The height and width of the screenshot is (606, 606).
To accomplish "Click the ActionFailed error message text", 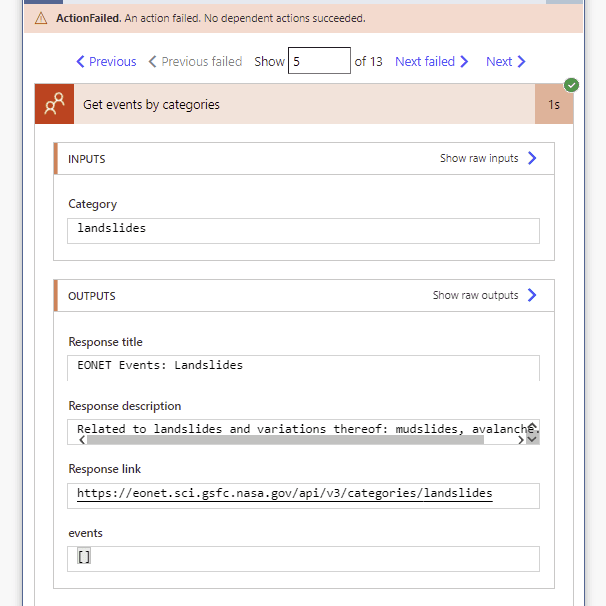I will coord(211,18).
